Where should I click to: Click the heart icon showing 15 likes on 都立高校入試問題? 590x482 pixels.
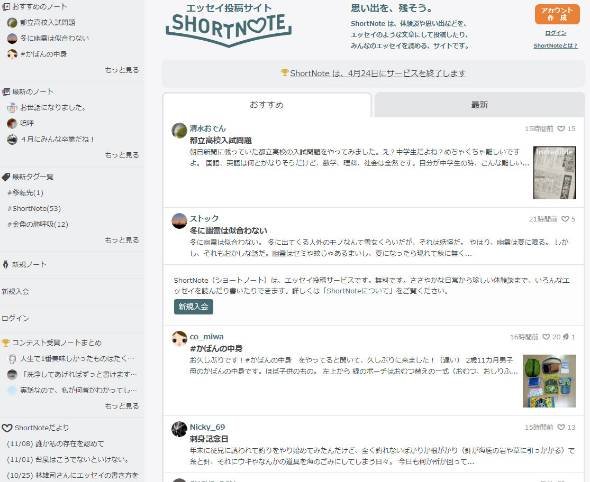(x=561, y=129)
